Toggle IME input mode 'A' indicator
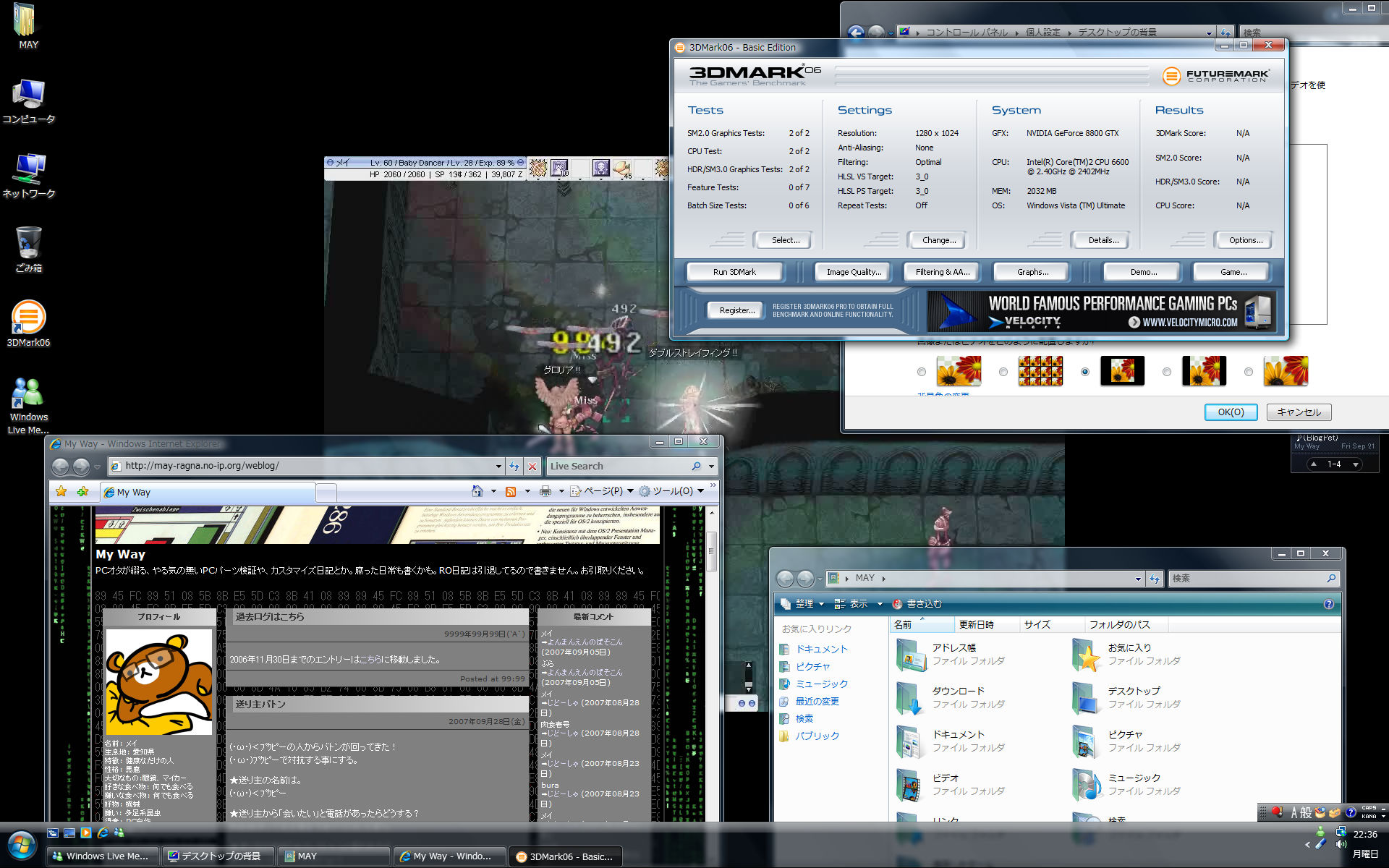The height and width of the screenshot is (868, 1389). [1294, 812]
